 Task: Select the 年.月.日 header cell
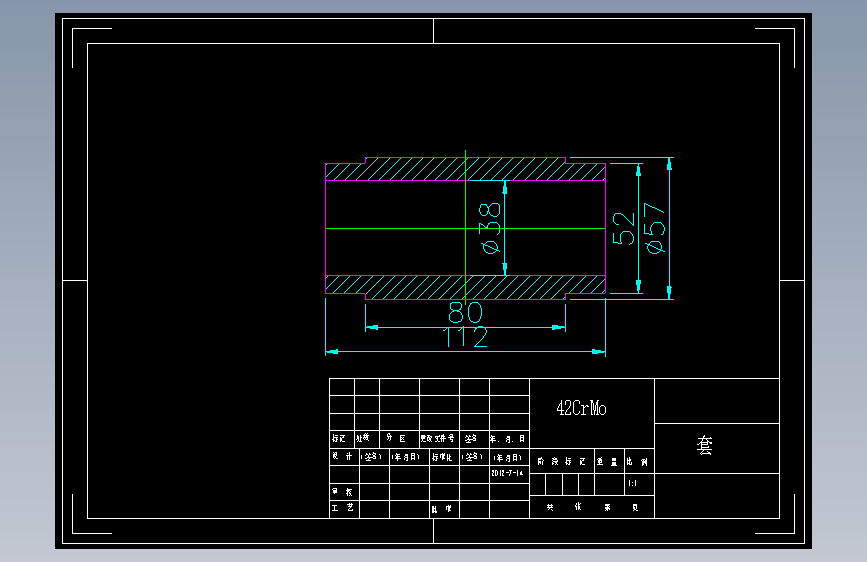coord(507,439)
